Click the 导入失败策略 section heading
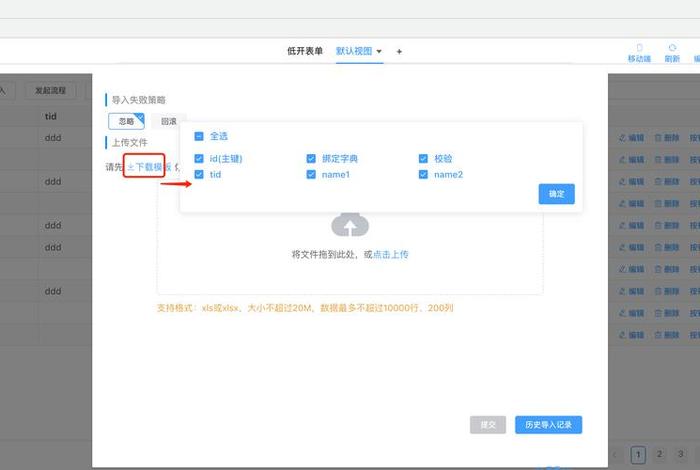This screenshot has height=470, width=700. point(138,100)
